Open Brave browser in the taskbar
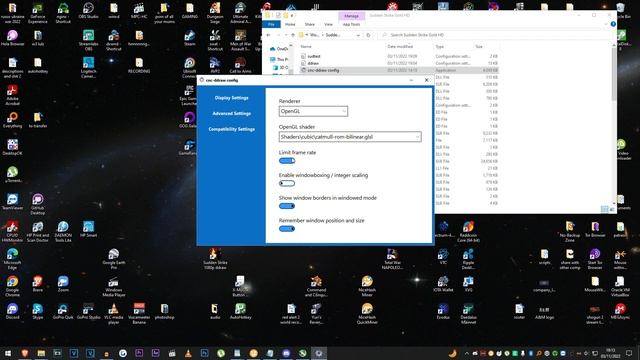The image size is (640, 360). pyautogui.click(x=24, y=353)
